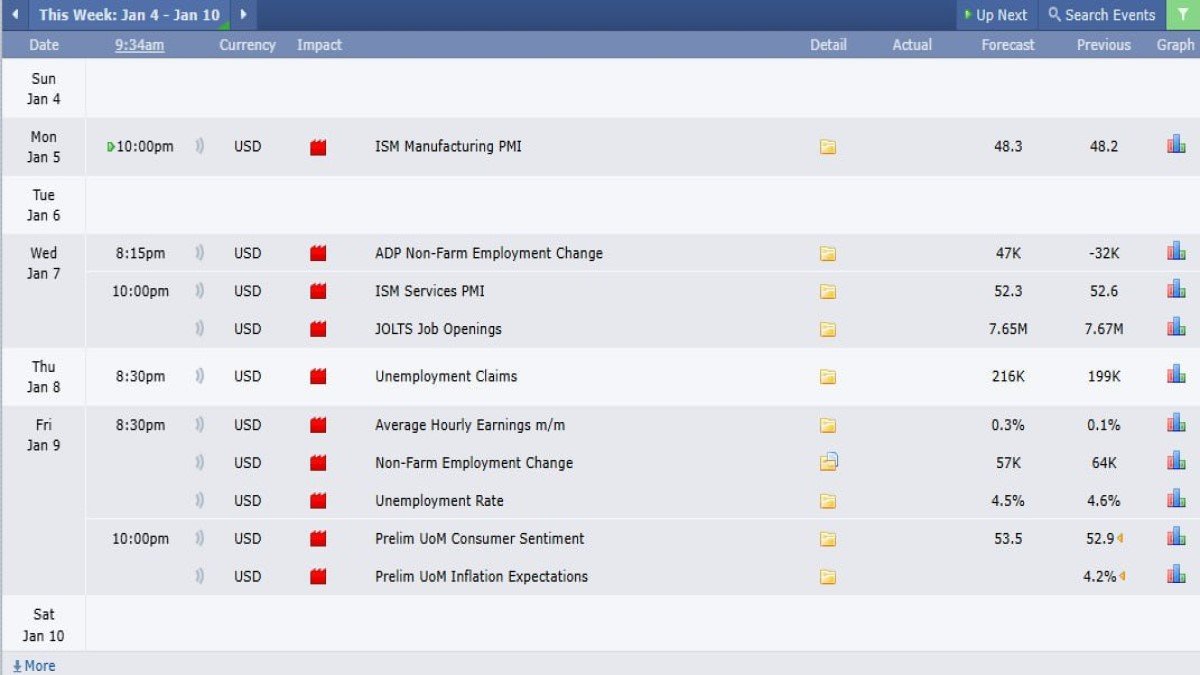Click the graph icon for Unemployment Rate

click(x=1175, y=500)
